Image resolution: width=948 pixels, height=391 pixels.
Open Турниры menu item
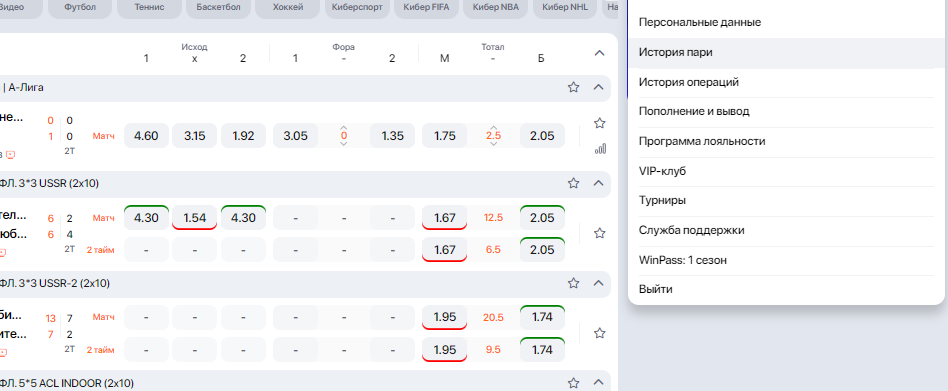pyautogui.click(x=786, y=201)
